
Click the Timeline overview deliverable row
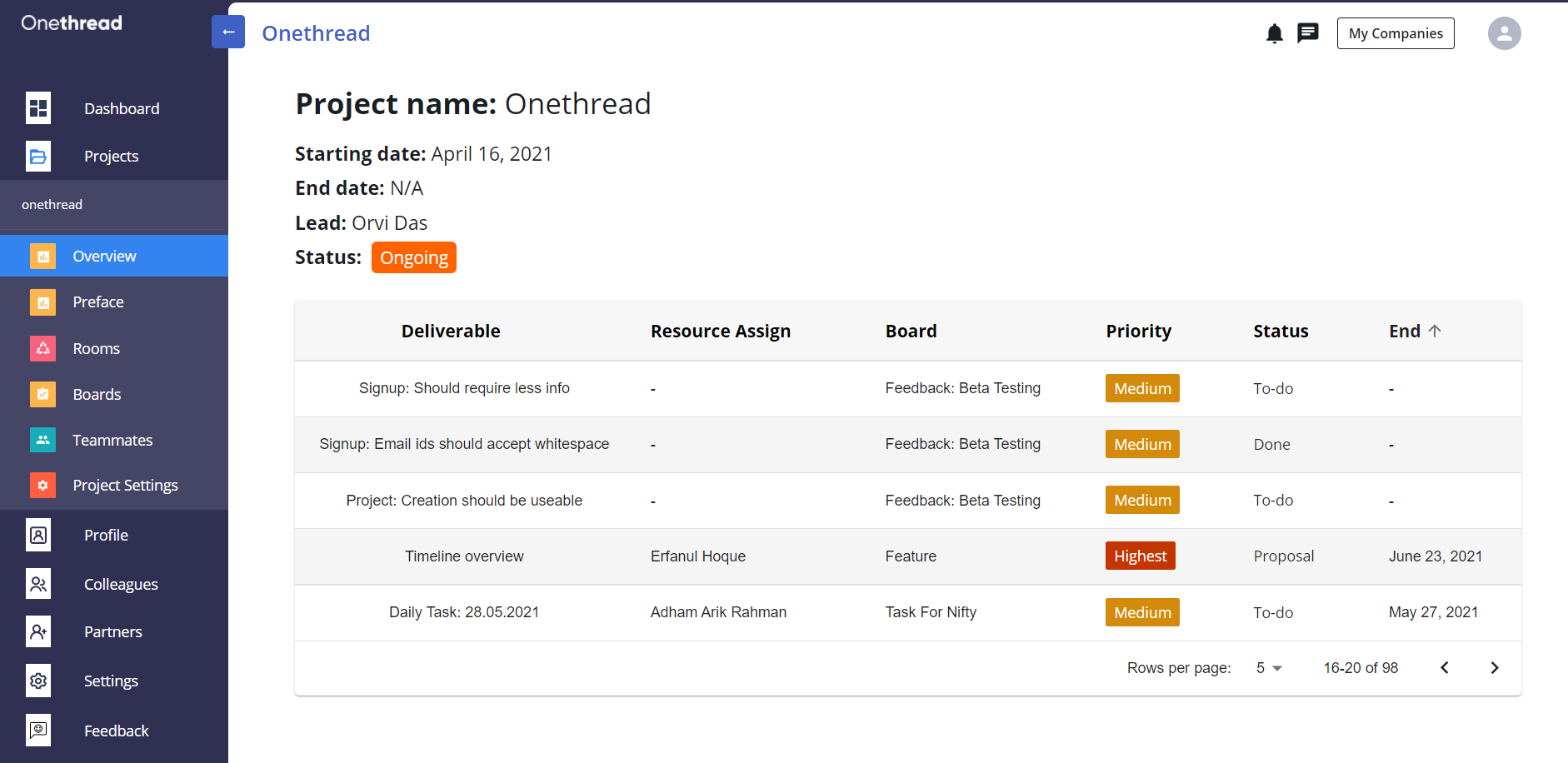[x=464, y=556]
